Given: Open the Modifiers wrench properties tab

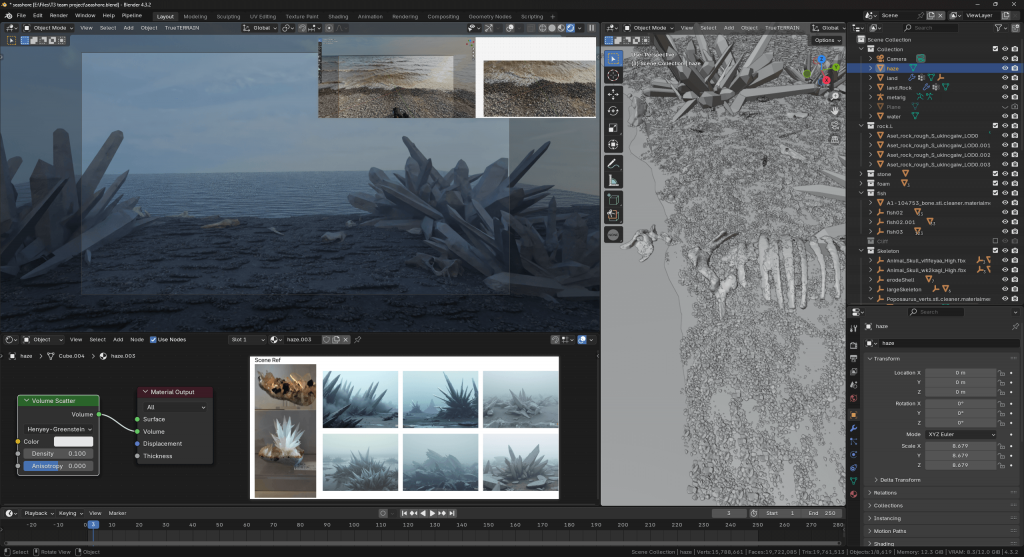Looking at the screenshot, I should [853, 427].
